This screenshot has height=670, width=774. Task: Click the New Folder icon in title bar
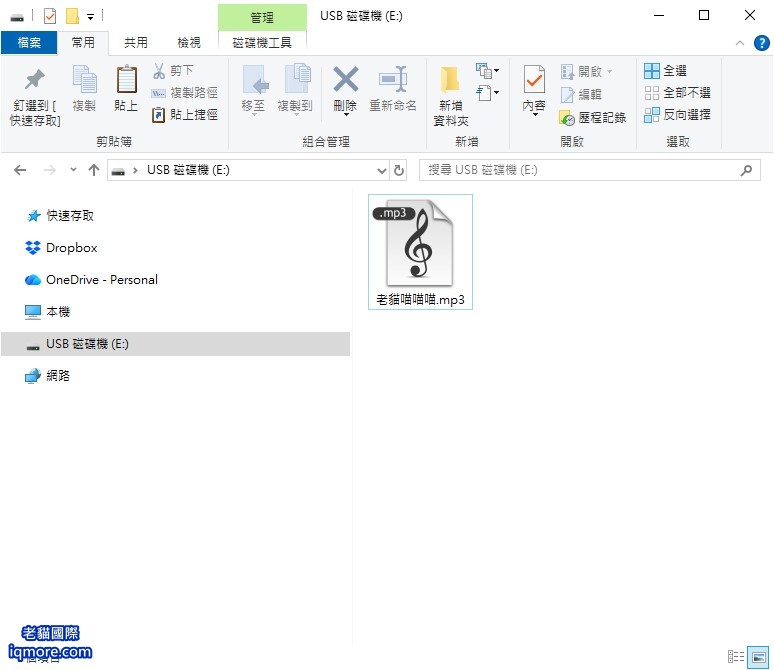[73, 16]
